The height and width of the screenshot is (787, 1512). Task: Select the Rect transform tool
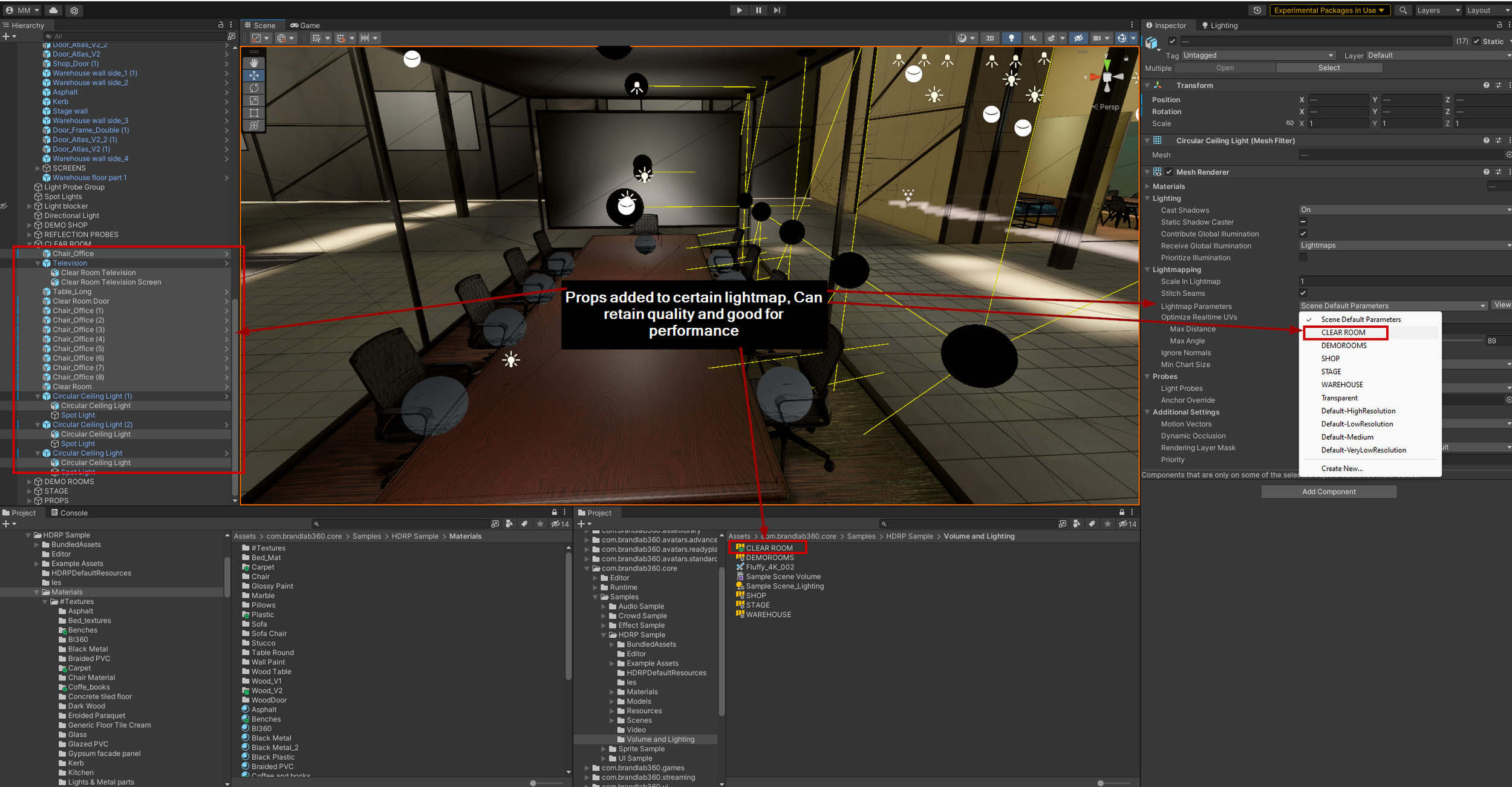click(254, 113)
